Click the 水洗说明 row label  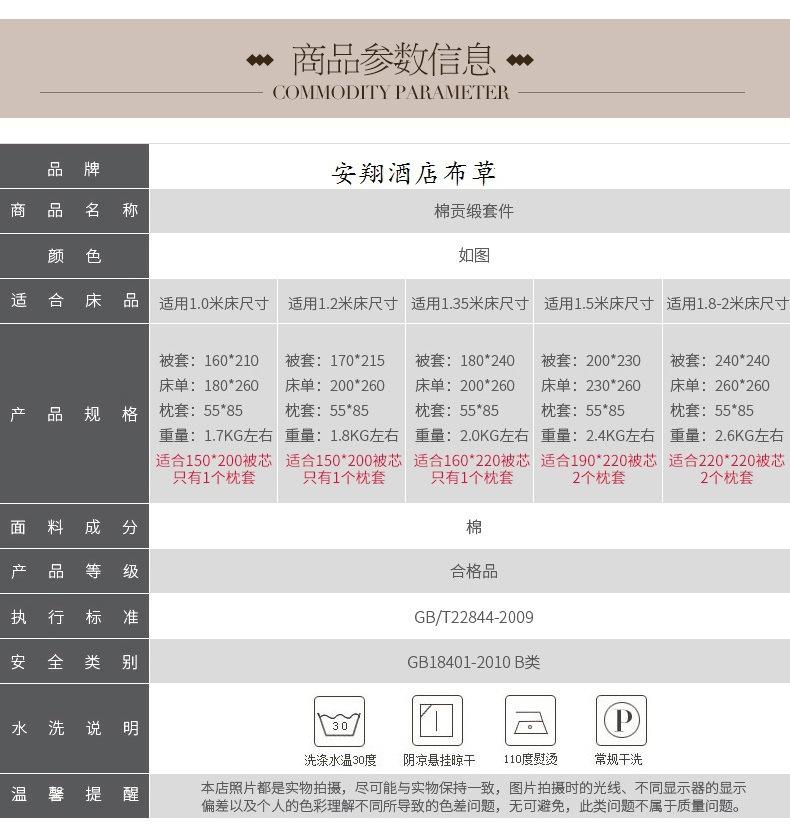coord(74,728)
